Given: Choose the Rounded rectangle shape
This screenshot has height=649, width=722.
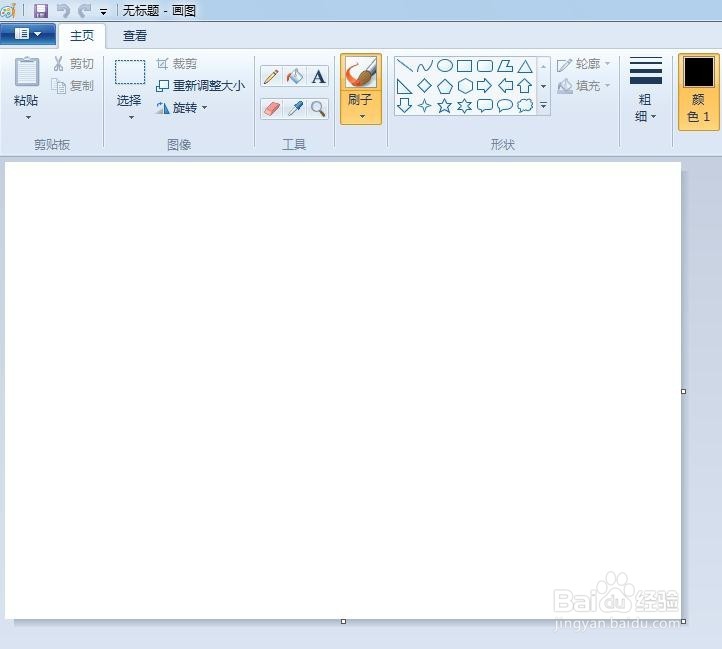Looking at the screenshot, I should pyautogui.click(x=485, y=66).
